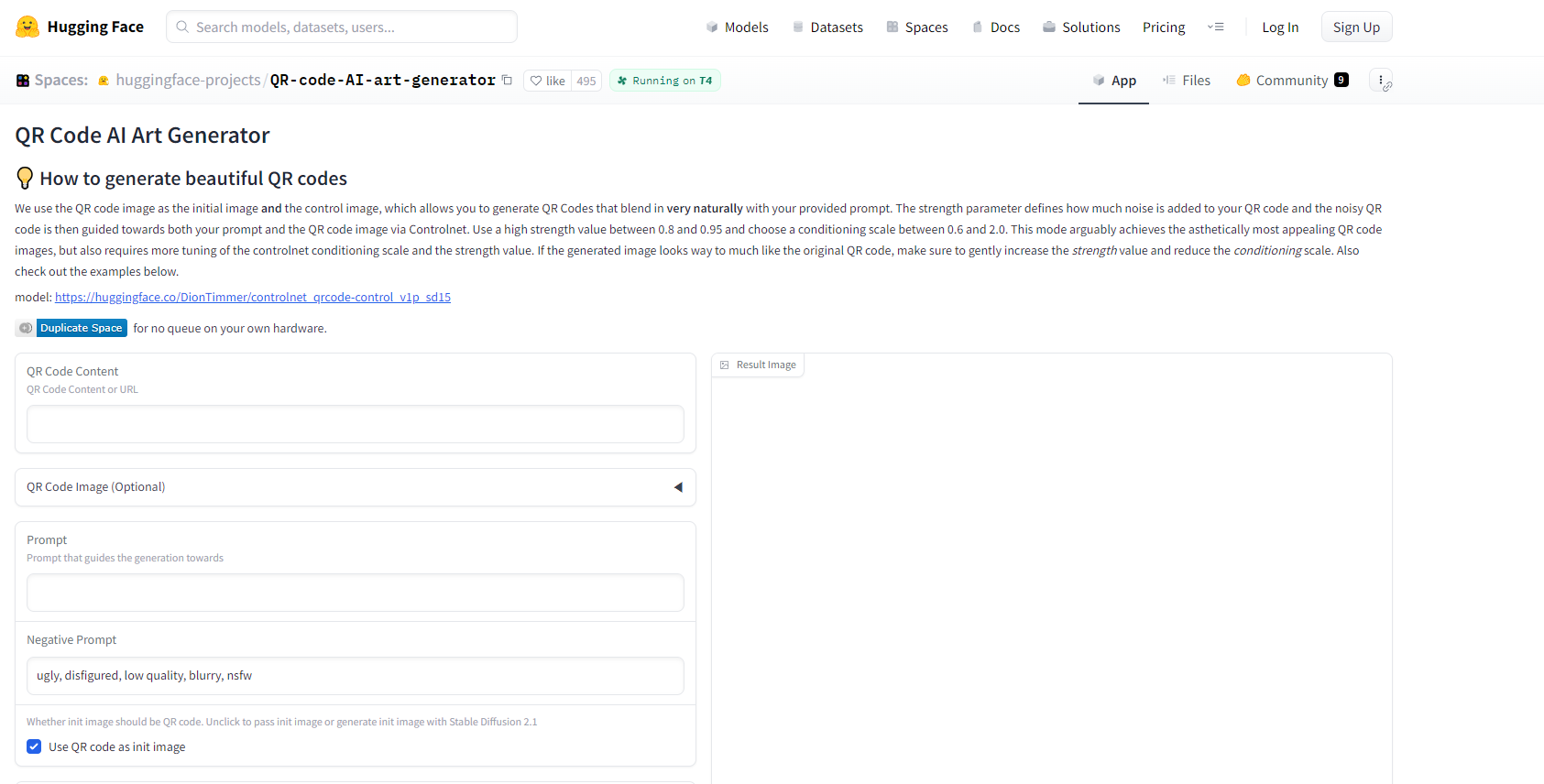Click the huggingface-projects avatar icon
The width and height of the screenshot is (1544, 784).
[x=104, y=81]
